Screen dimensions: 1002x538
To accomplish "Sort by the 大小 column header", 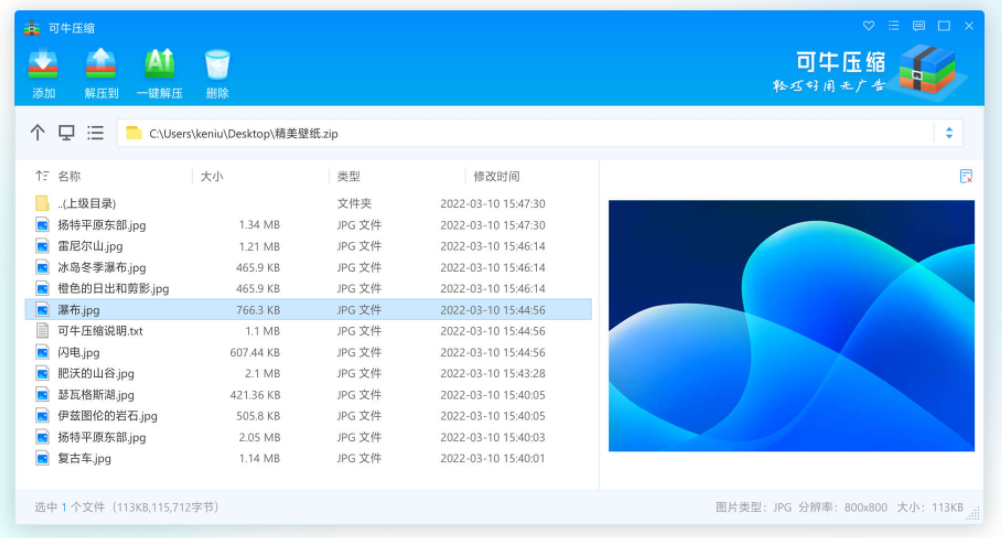I will [212, 176].
